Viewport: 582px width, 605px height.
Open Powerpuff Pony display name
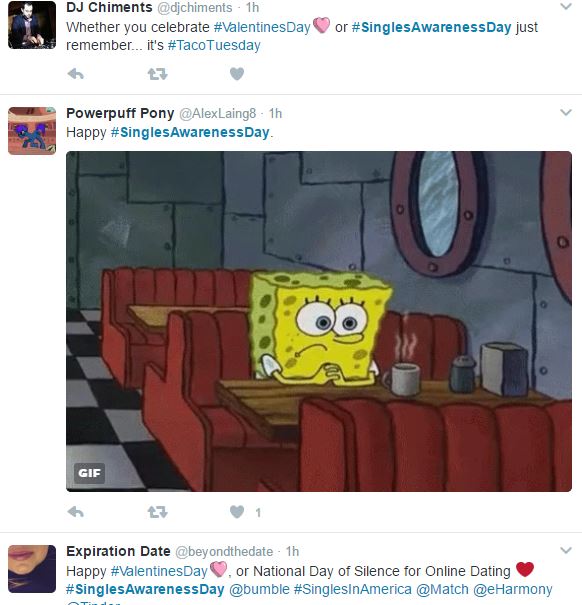(x=120, y=113)
